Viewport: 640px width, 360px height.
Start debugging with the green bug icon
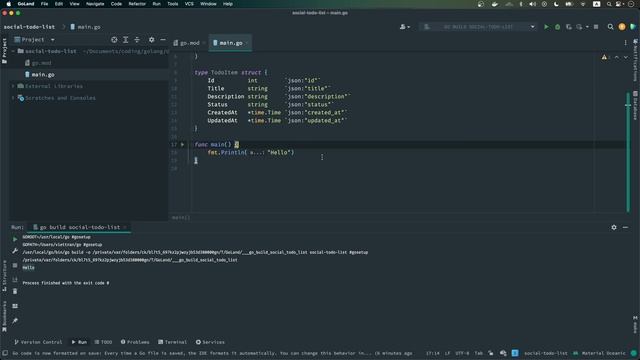point(557,27)
